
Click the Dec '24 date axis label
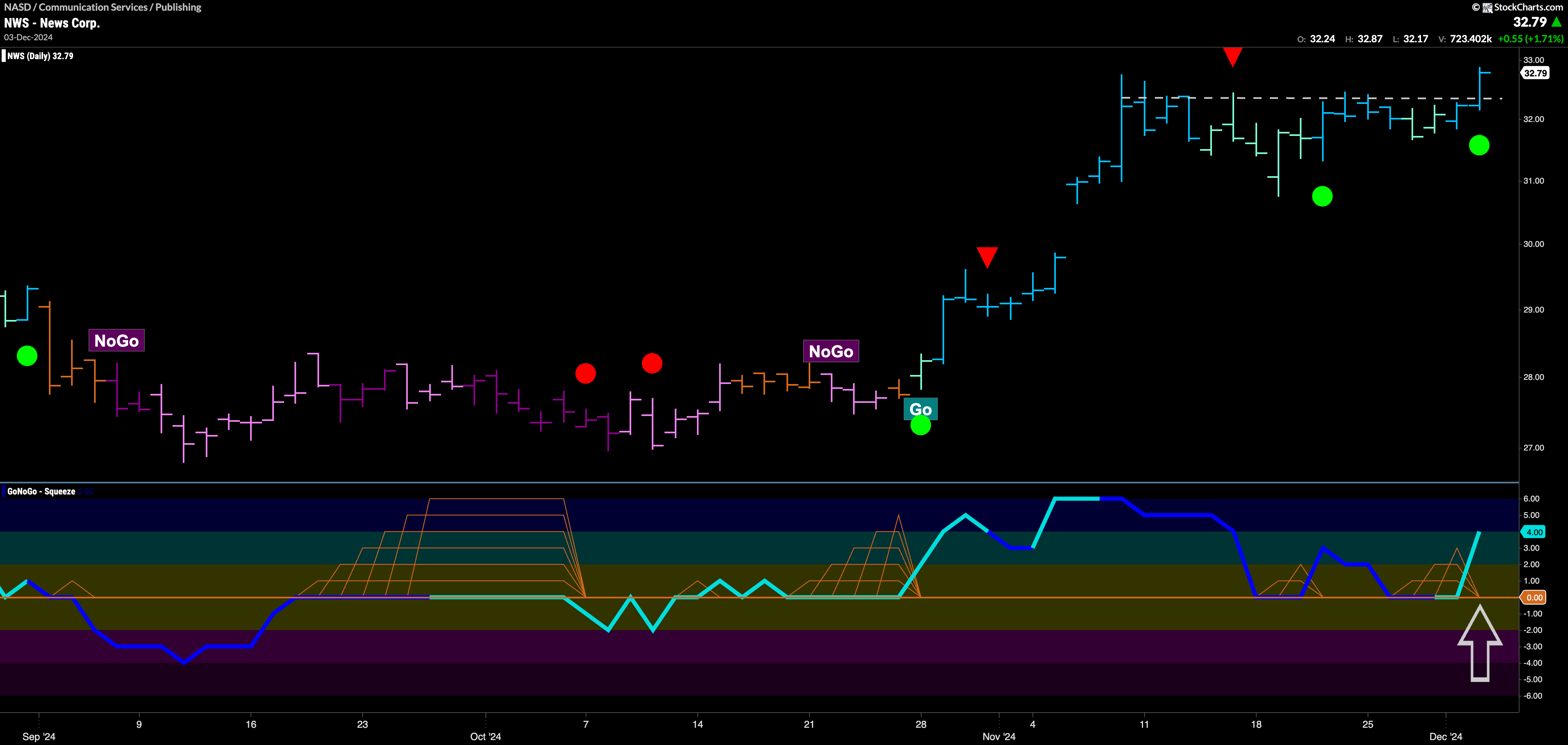(1446, 736)
